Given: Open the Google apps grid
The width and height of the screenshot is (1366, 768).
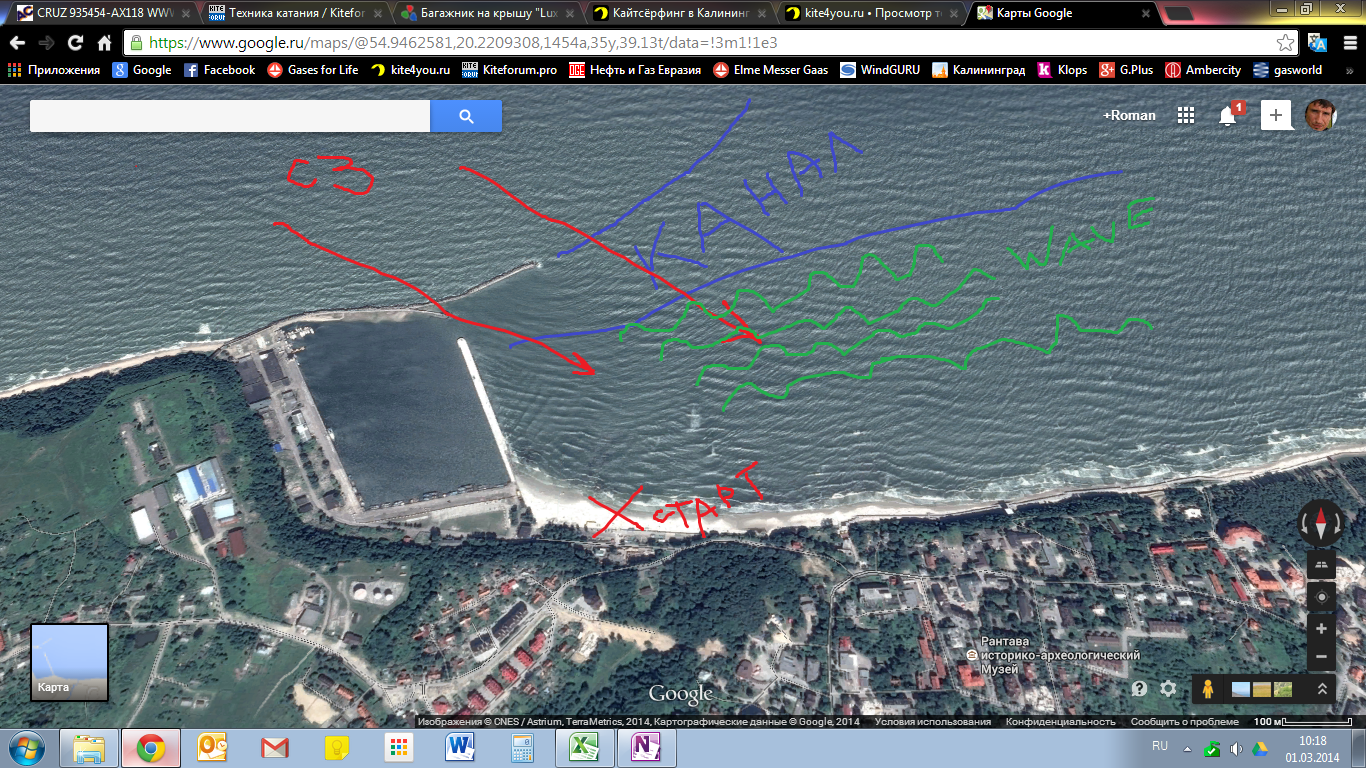Looking at the screenshot, I should (x=1186, y=115).
